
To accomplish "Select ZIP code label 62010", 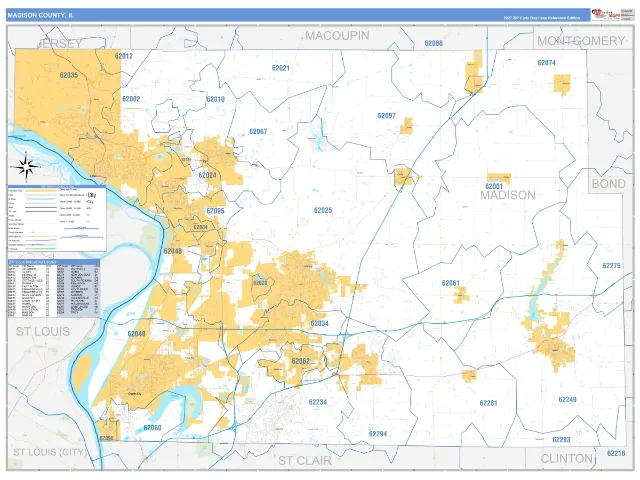I will (216, 99).
